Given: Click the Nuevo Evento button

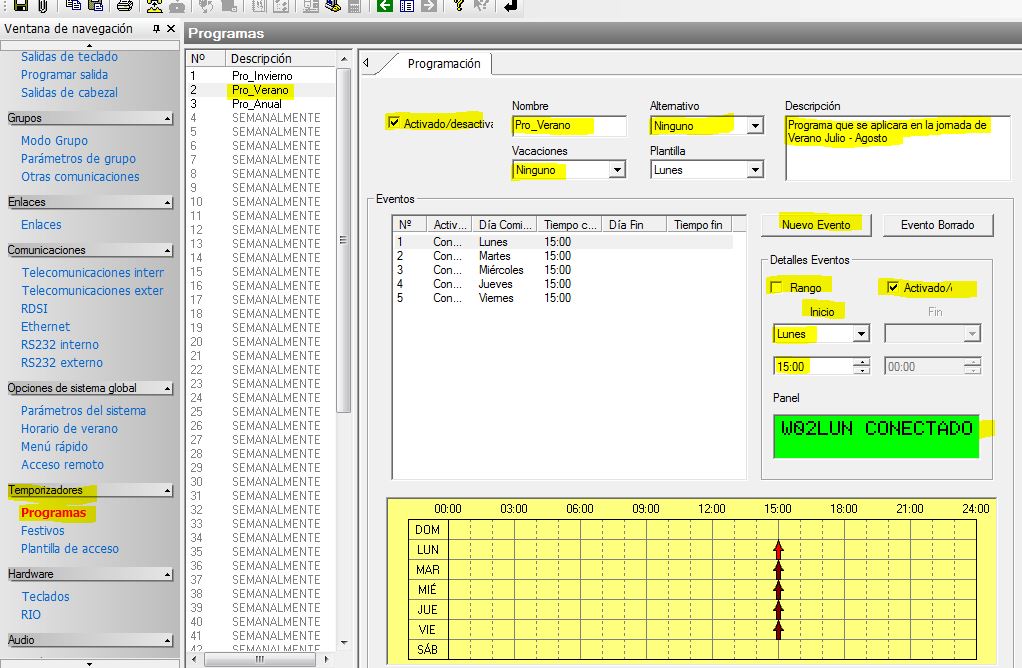Looking at the screenshot, I should pos(816,225).
